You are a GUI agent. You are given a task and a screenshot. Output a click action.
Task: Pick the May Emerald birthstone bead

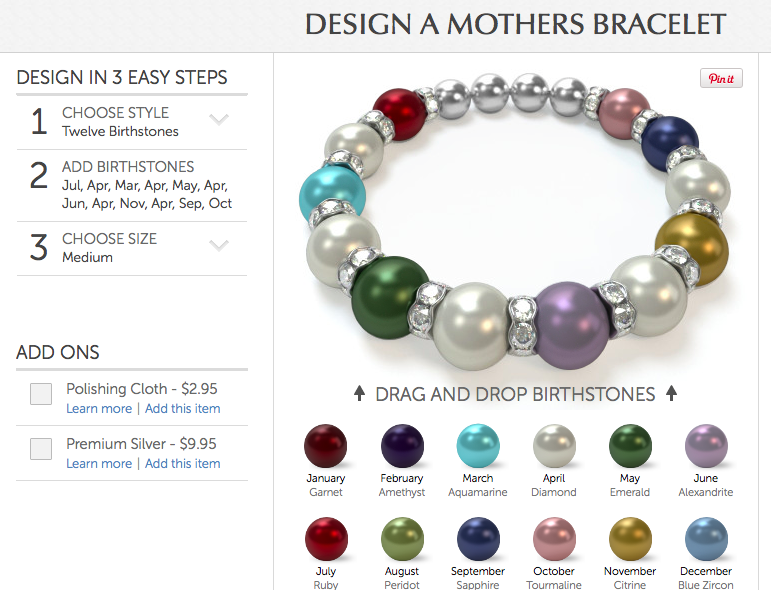pos(630,445)
